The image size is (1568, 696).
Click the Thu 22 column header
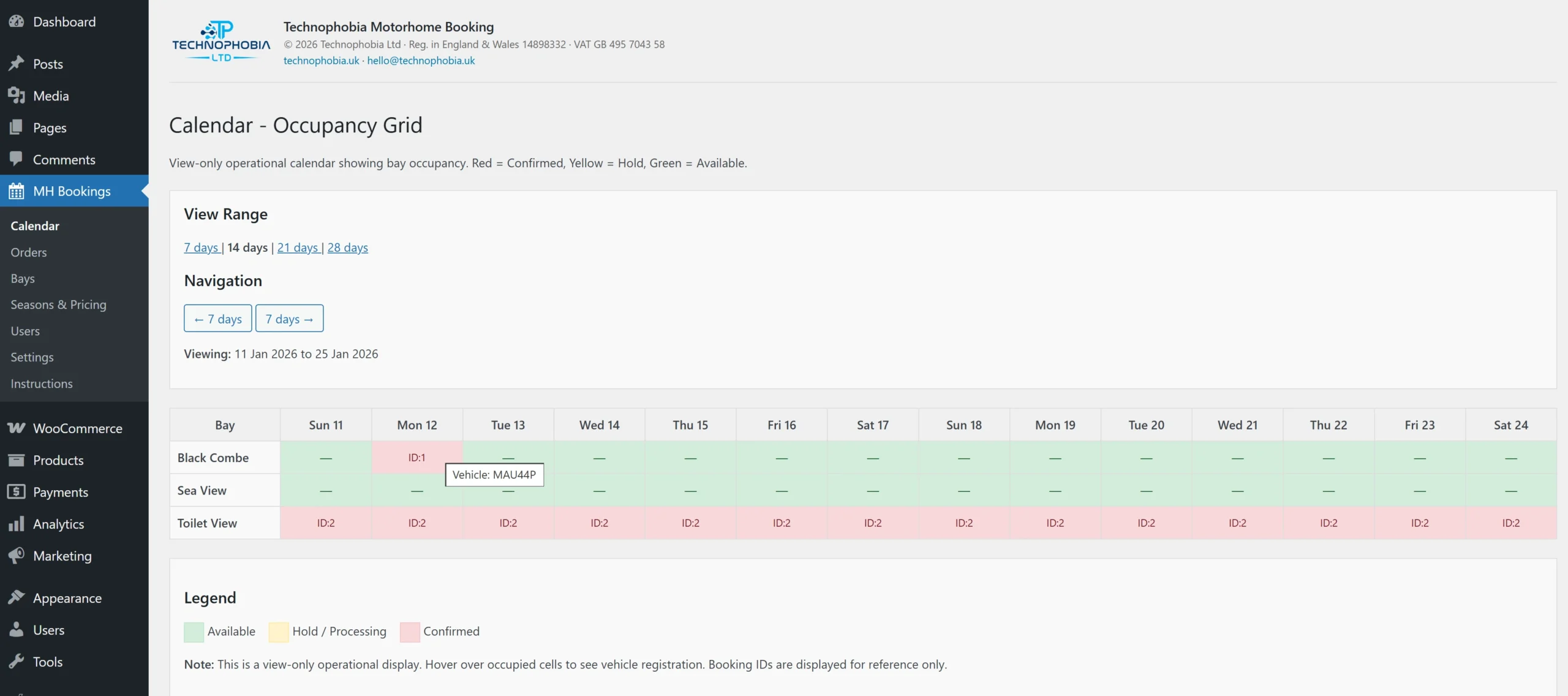tap(1329, 425)
